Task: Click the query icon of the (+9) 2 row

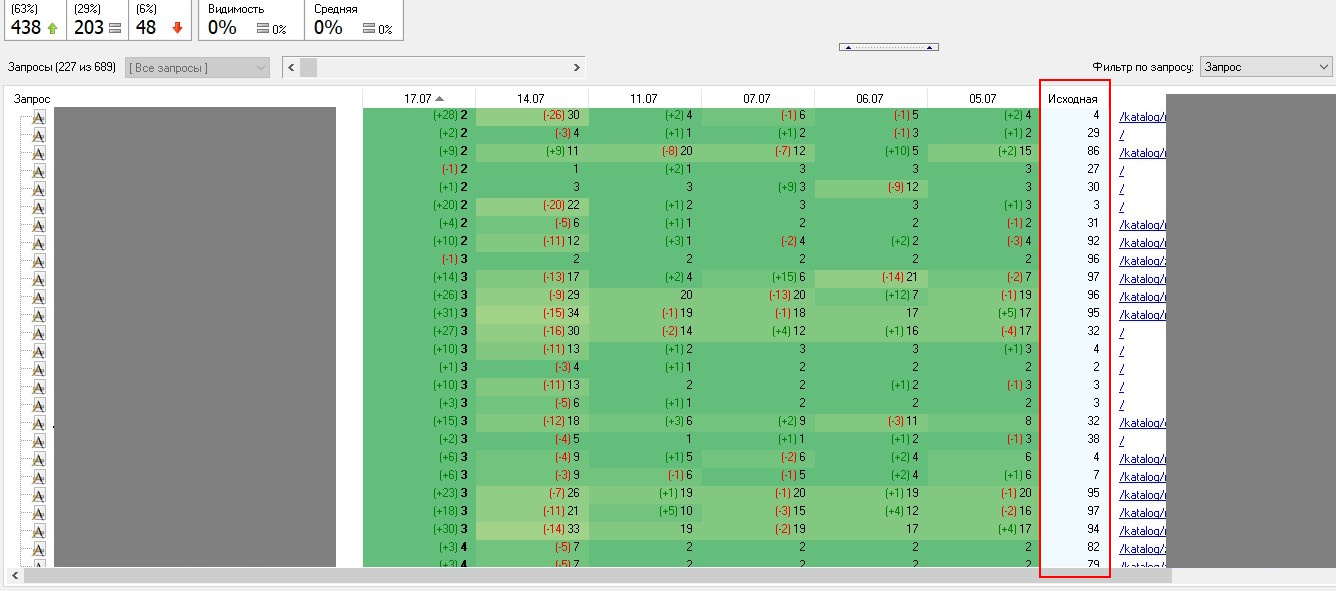Action: coord(39,152)
